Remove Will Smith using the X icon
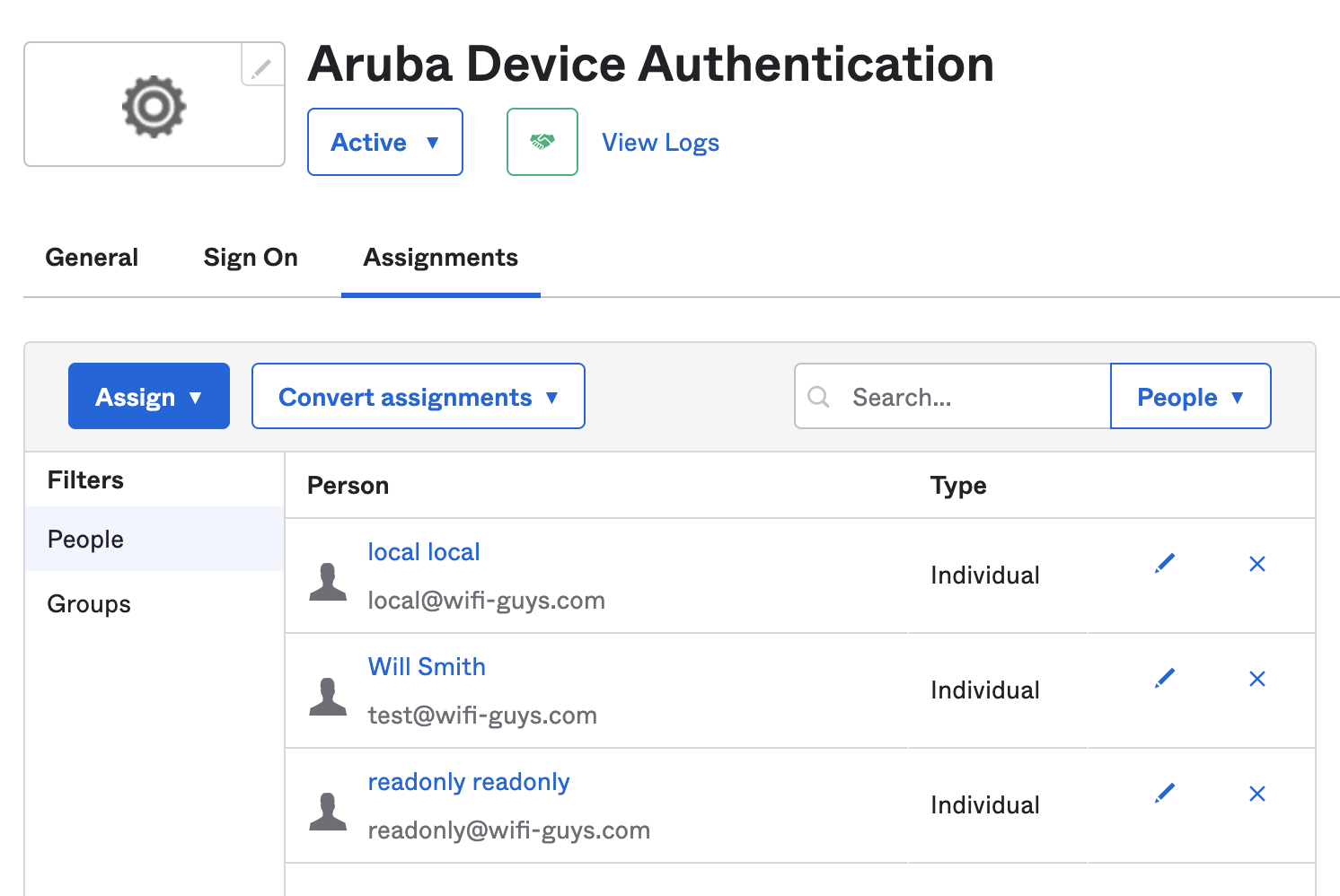This screenshot has width=1340, height=896. 1256,679
